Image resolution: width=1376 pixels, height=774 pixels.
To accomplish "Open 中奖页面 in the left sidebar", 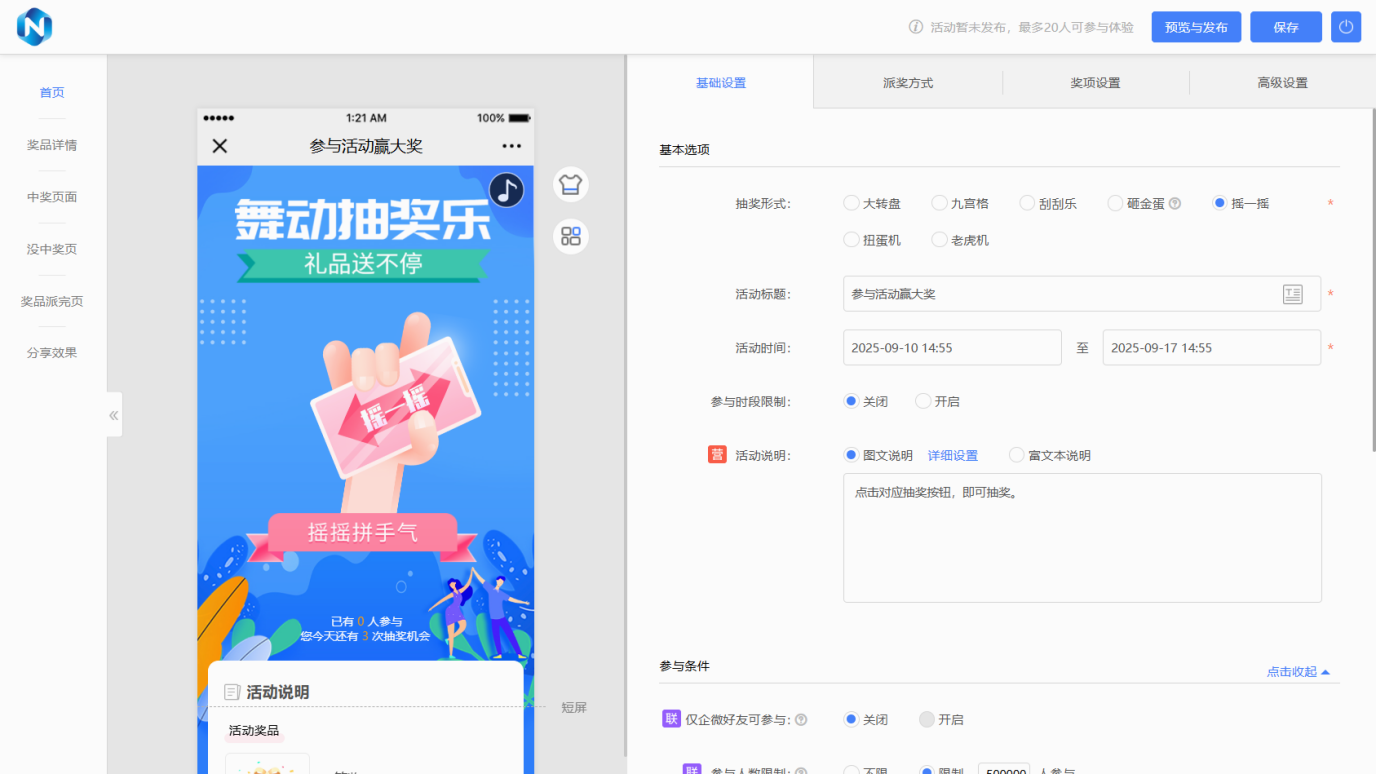I will pyautogui.click(x=51, y=196).
